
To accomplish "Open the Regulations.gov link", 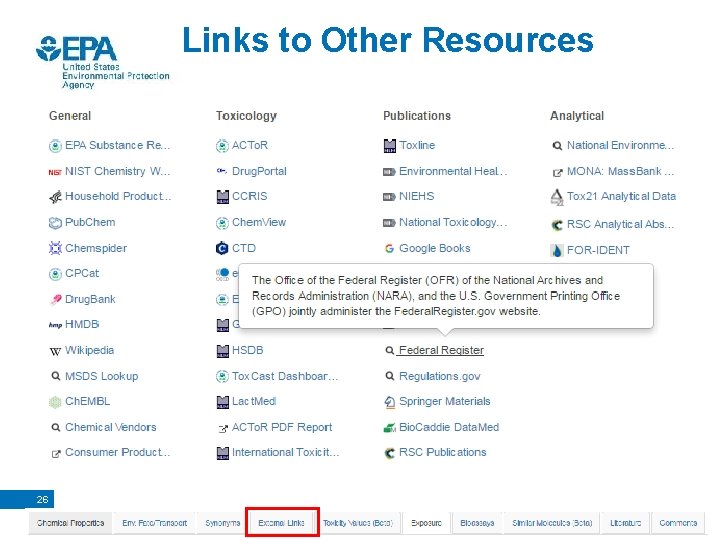I will [439, 377].
